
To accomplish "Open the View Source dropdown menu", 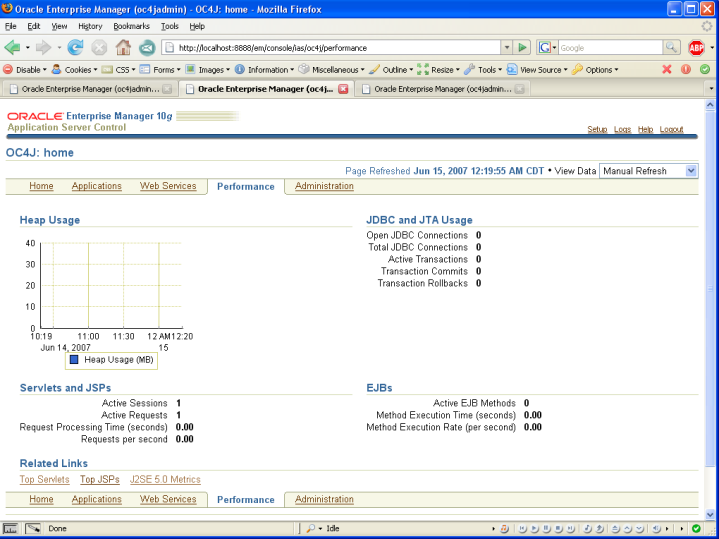I will (x=537, y=70).
